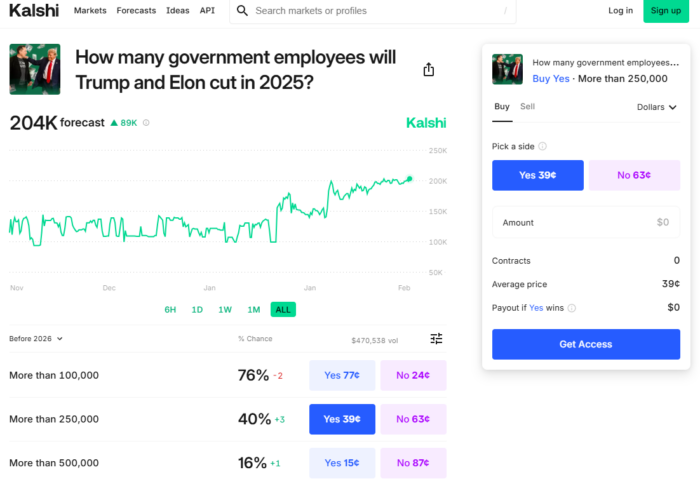700x479 pixels.
Task: Open the Dollars dropdown
Action: pos(657,107)
